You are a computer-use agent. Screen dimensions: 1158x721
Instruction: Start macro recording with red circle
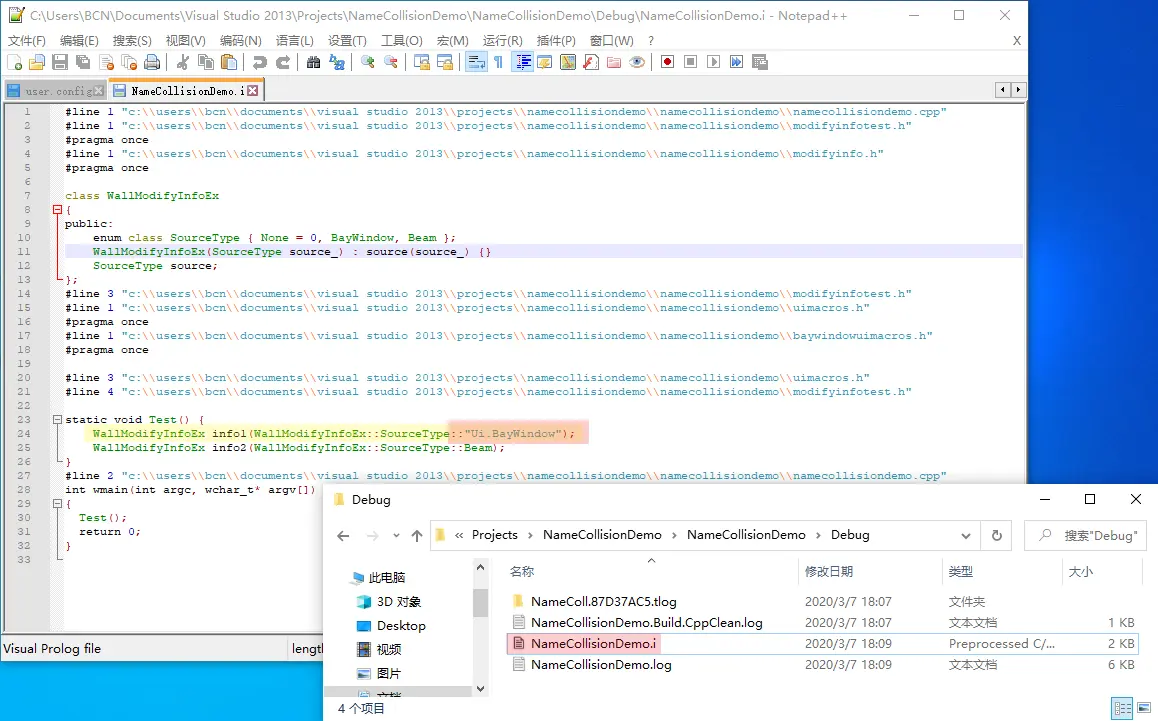[x=667, y=62]
